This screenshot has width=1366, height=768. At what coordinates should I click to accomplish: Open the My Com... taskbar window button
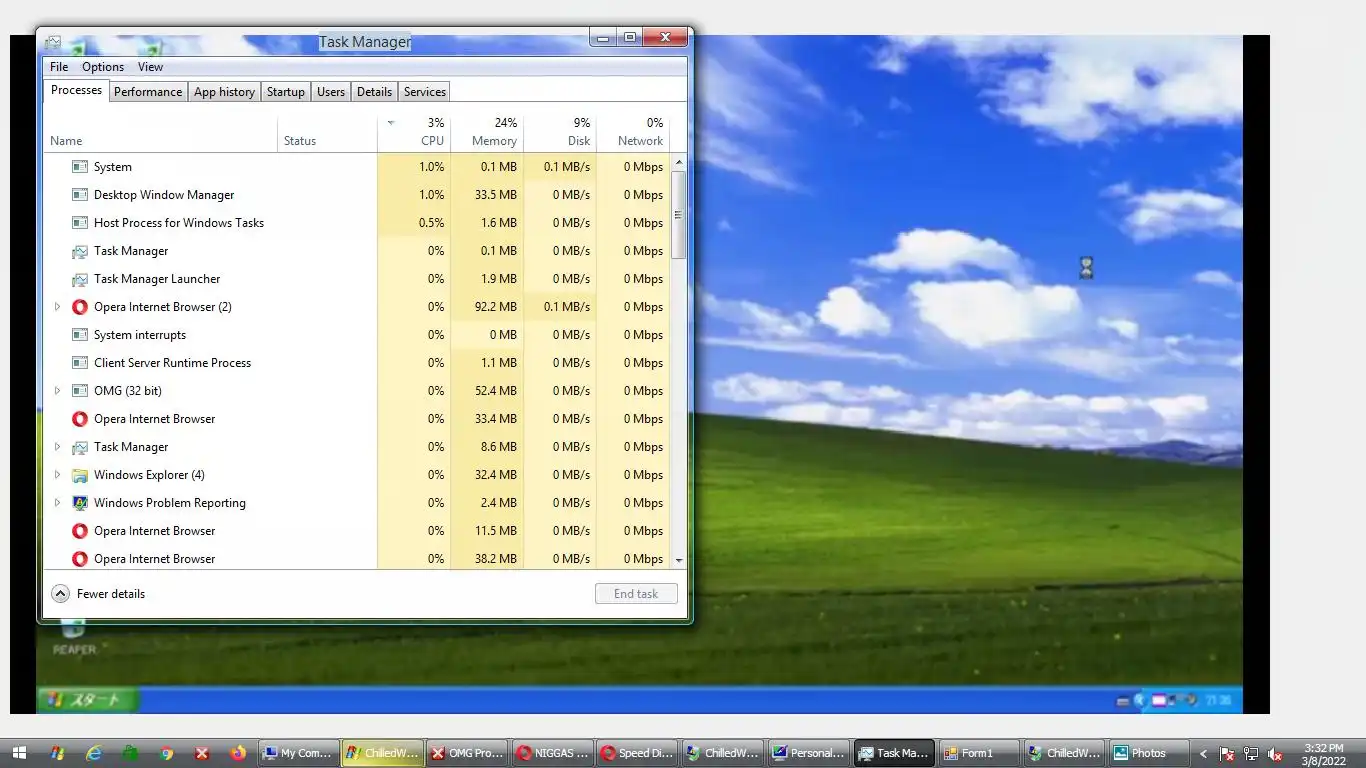tap(297, 753)
